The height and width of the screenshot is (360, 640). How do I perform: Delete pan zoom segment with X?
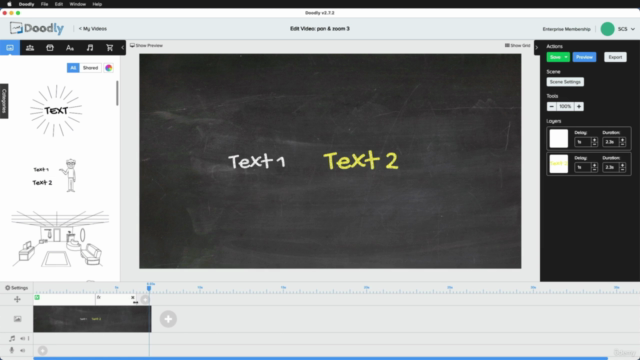pyautogui.click(x=133, y=298)
